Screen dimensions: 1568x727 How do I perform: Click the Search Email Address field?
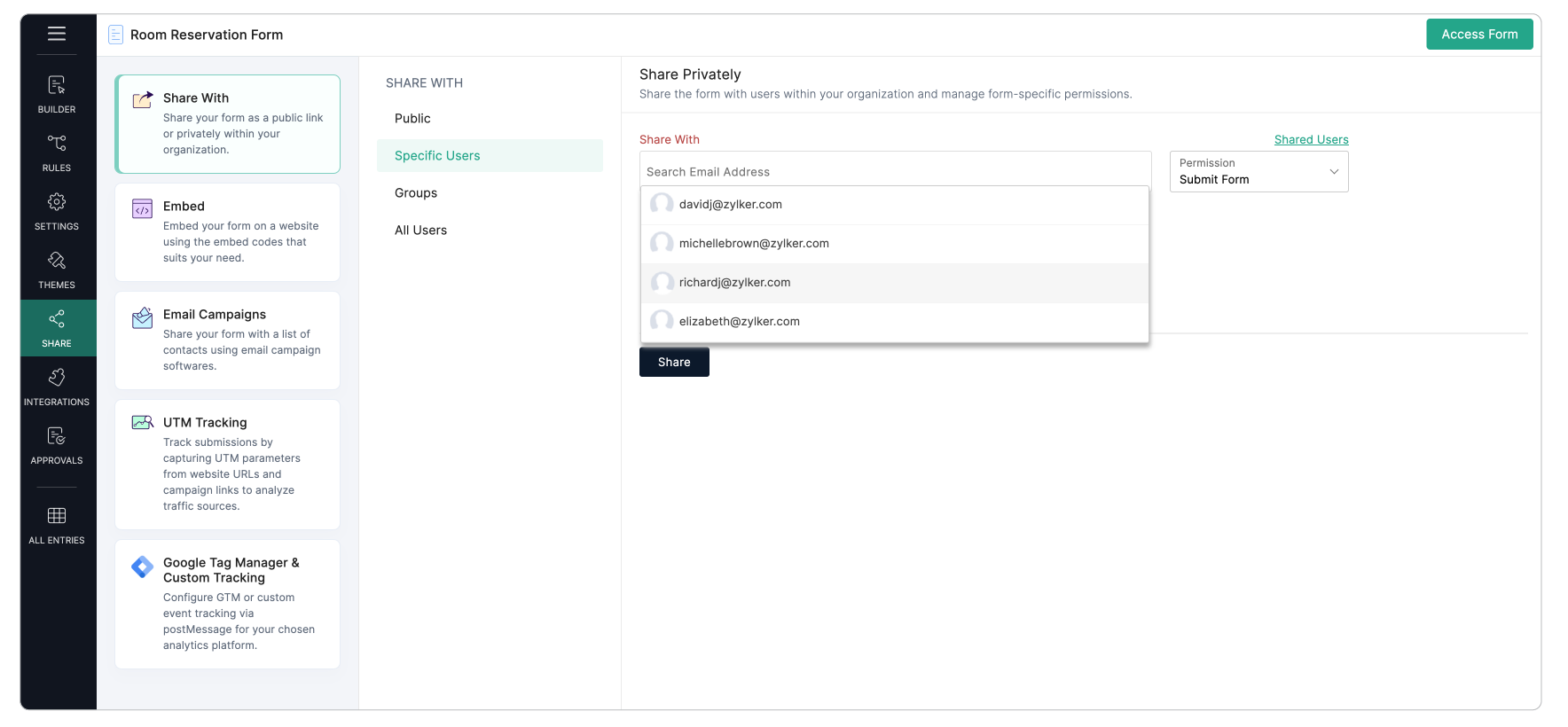pyautogui.click(x=895, y=172)
